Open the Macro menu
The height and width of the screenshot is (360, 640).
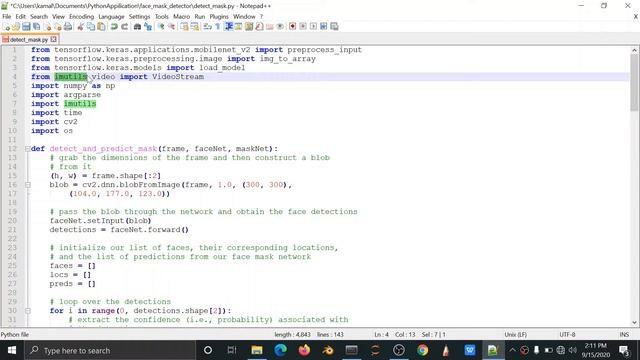click(x=181, y=16)
